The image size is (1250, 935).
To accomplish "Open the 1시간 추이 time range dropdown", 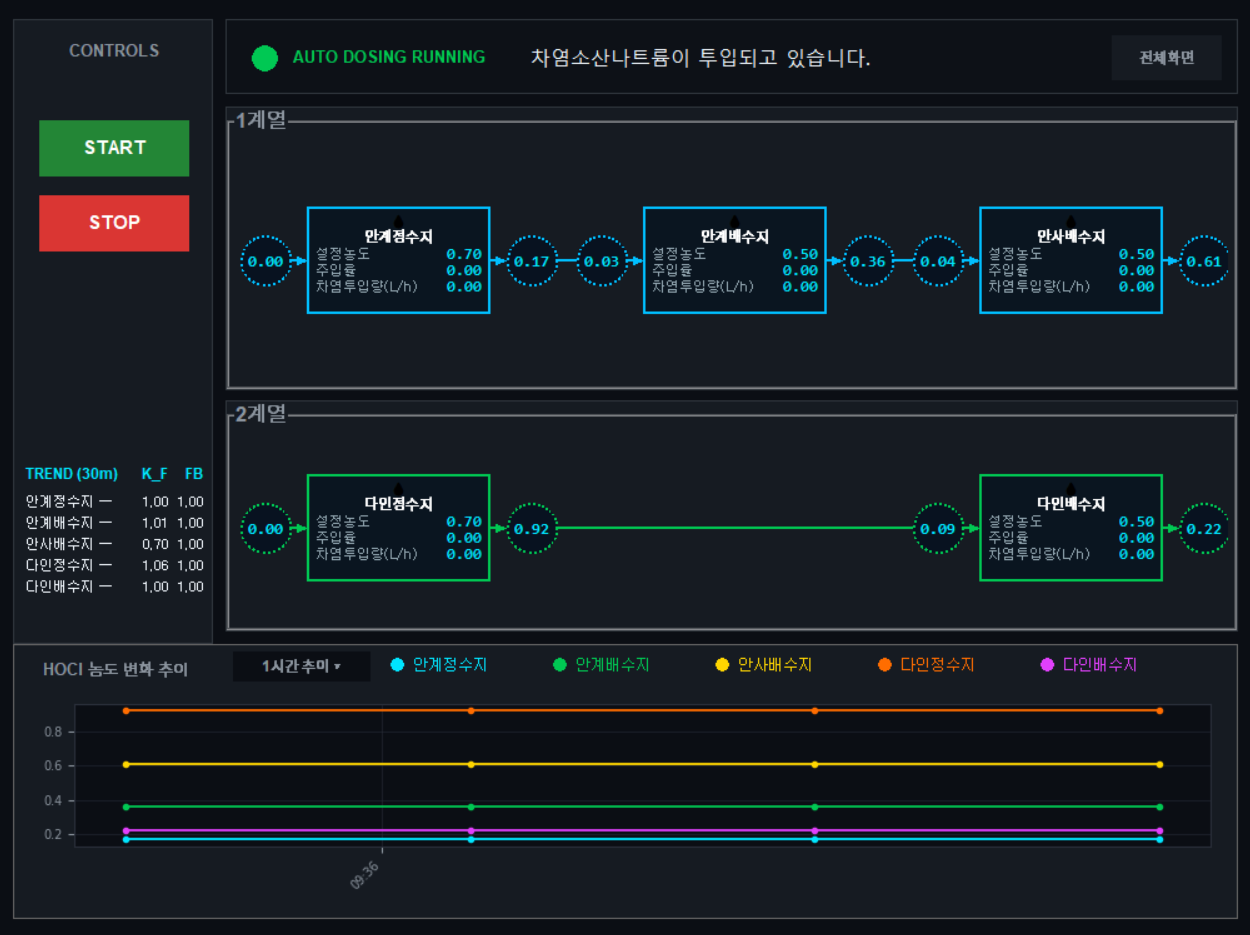I will coord(302,666).
